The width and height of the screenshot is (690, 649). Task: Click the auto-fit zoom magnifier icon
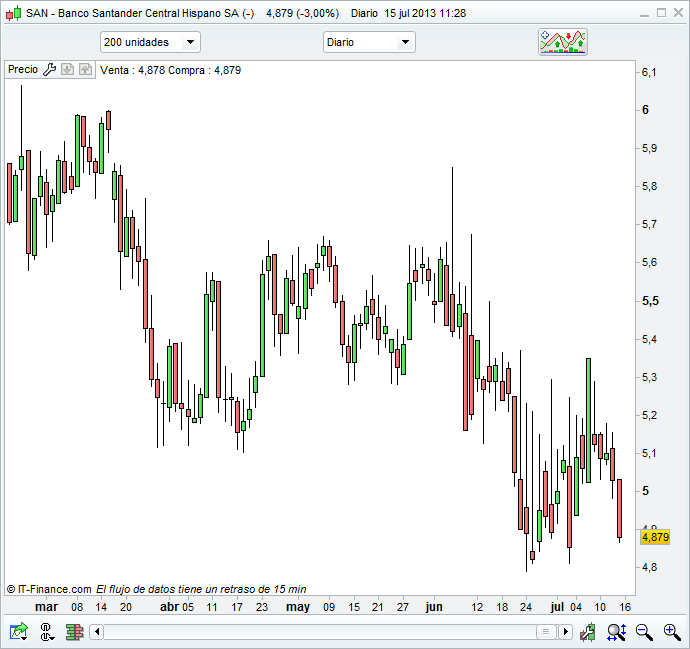pos(616,632)
